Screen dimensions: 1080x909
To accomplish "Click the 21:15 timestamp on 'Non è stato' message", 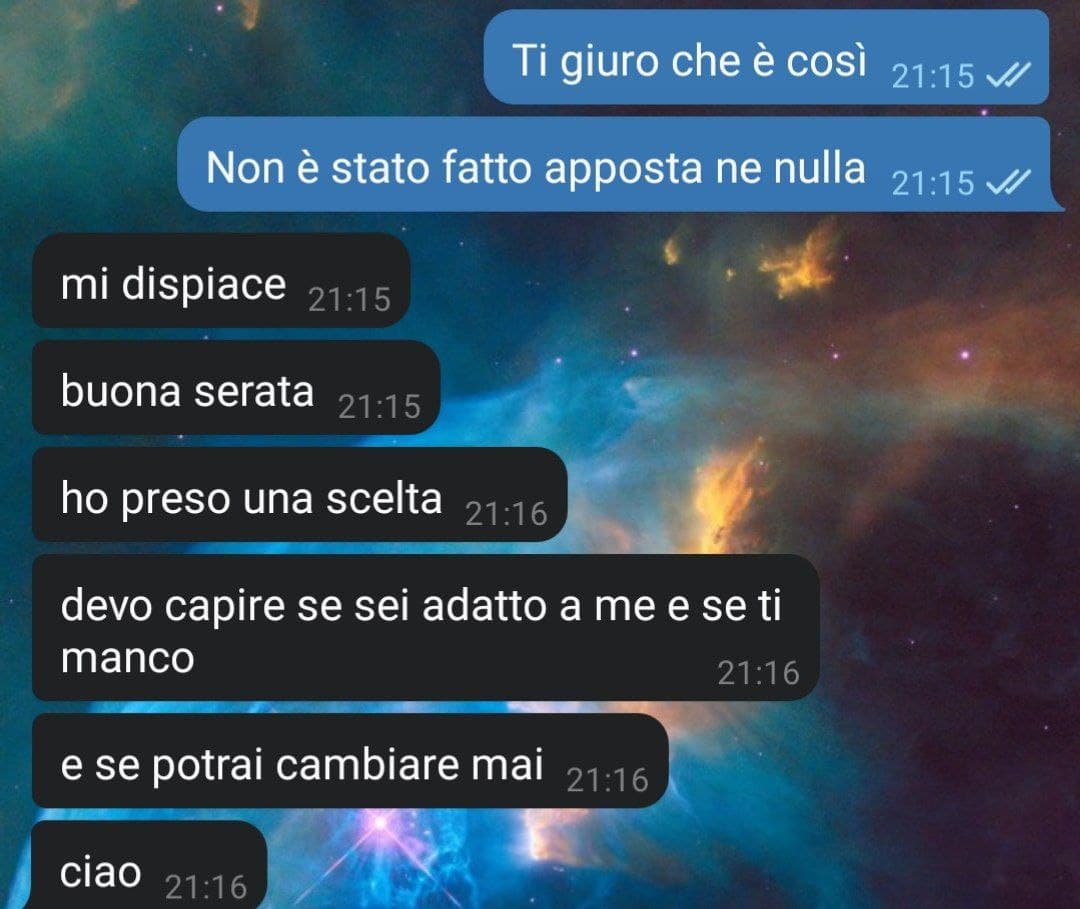I will coord(933,183).
